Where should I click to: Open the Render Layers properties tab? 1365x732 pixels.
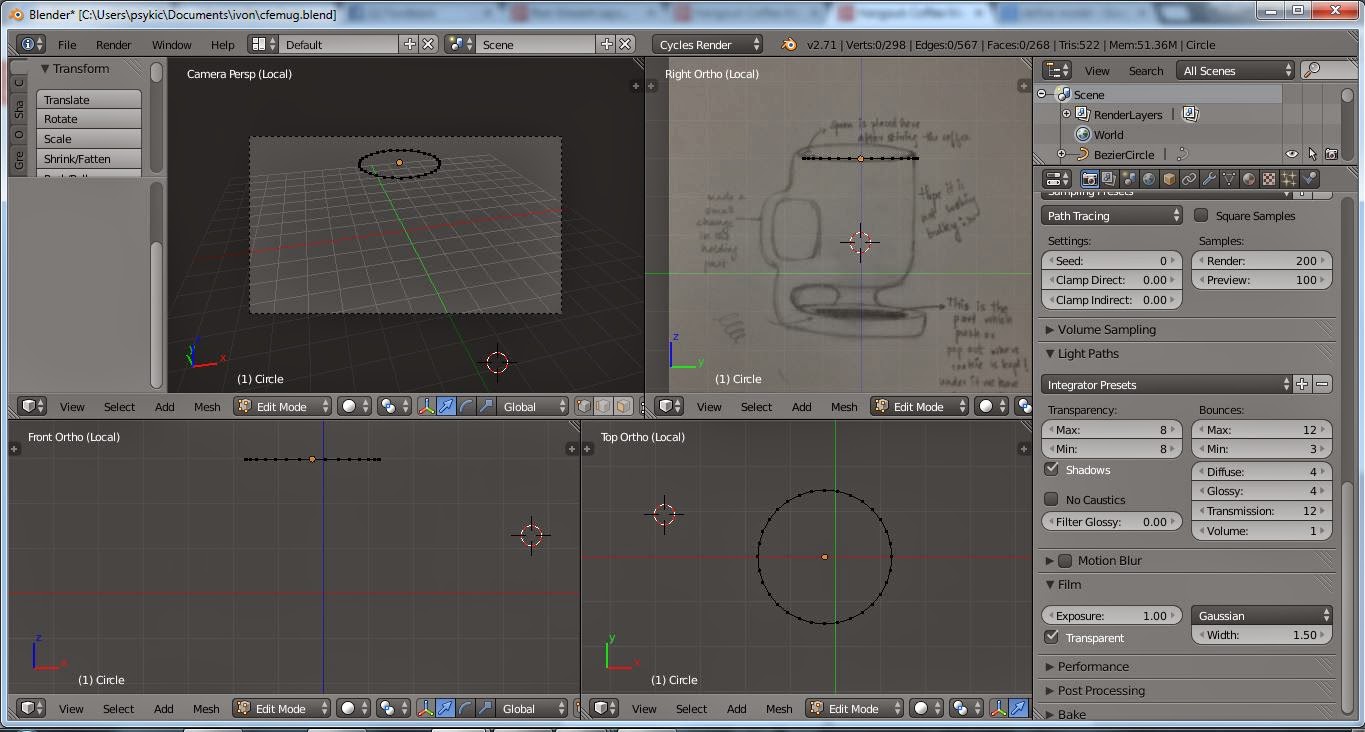pyautogui.click(x=1110, y=179)
